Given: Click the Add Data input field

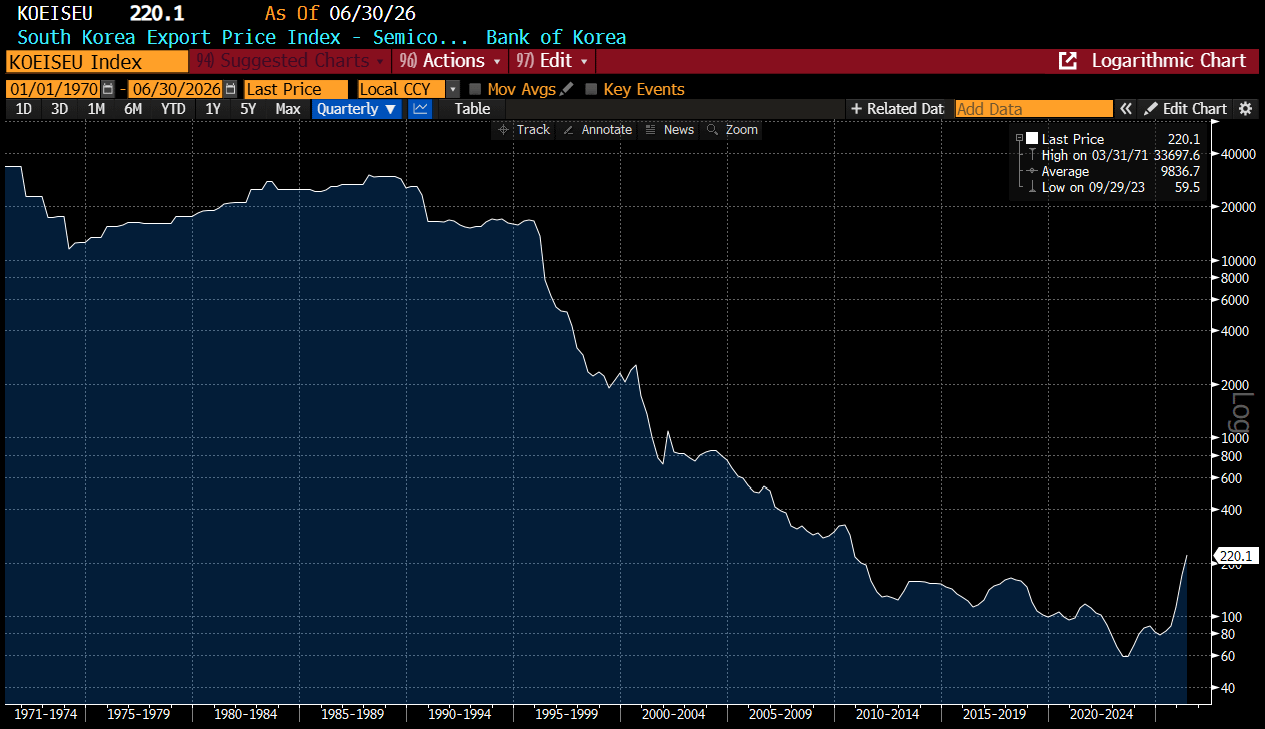Looking at the screenshot, I should tap(1034, 108).
